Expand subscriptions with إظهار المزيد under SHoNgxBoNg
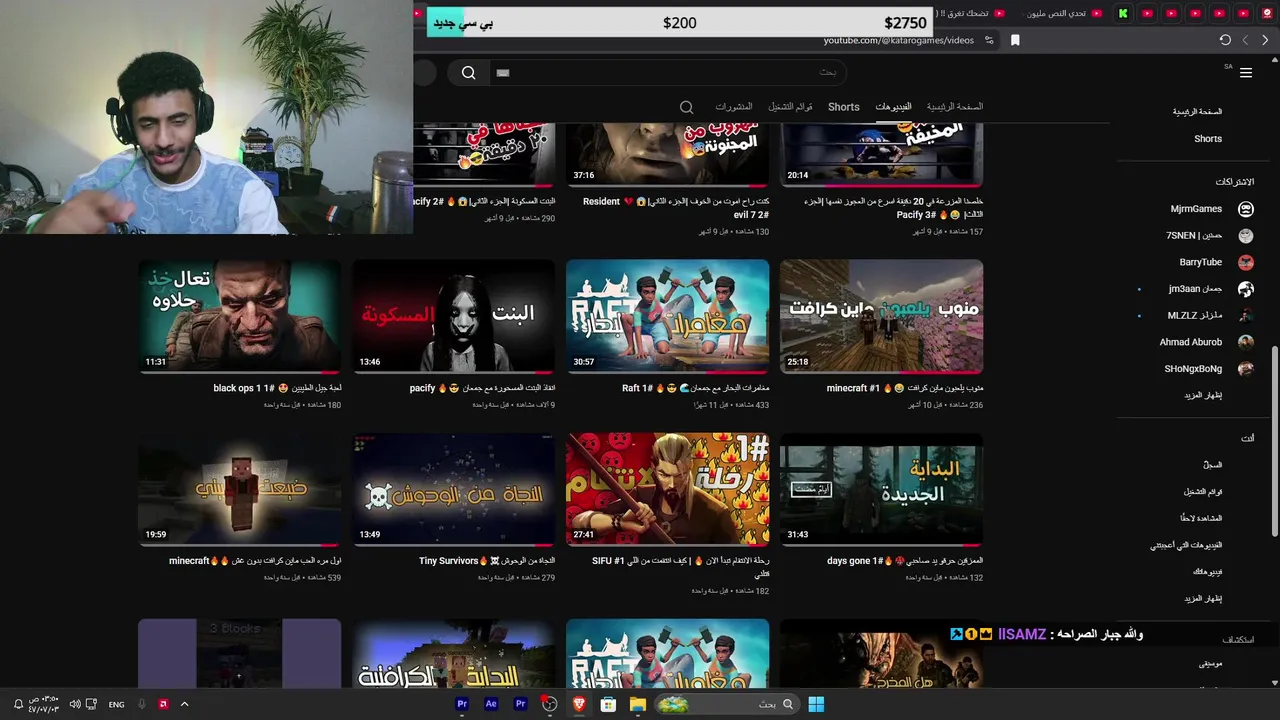The width and height of the screenshot is (1280, 720). click(x=1203, y=395)
